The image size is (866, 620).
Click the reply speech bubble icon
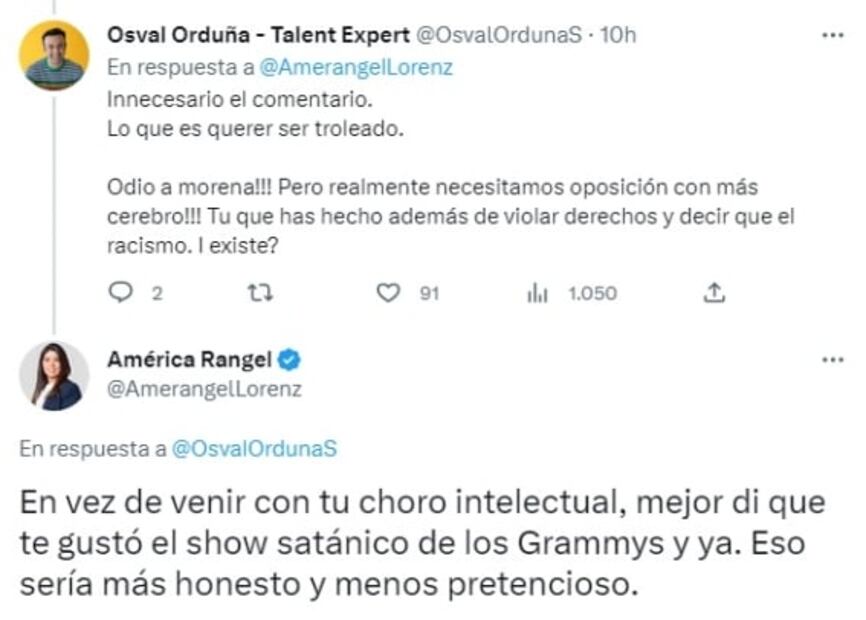click(x=120, y=293)
